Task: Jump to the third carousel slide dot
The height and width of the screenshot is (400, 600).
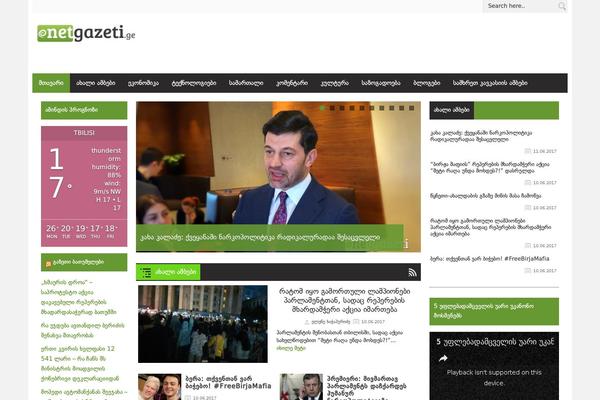Action: point(342,108)
